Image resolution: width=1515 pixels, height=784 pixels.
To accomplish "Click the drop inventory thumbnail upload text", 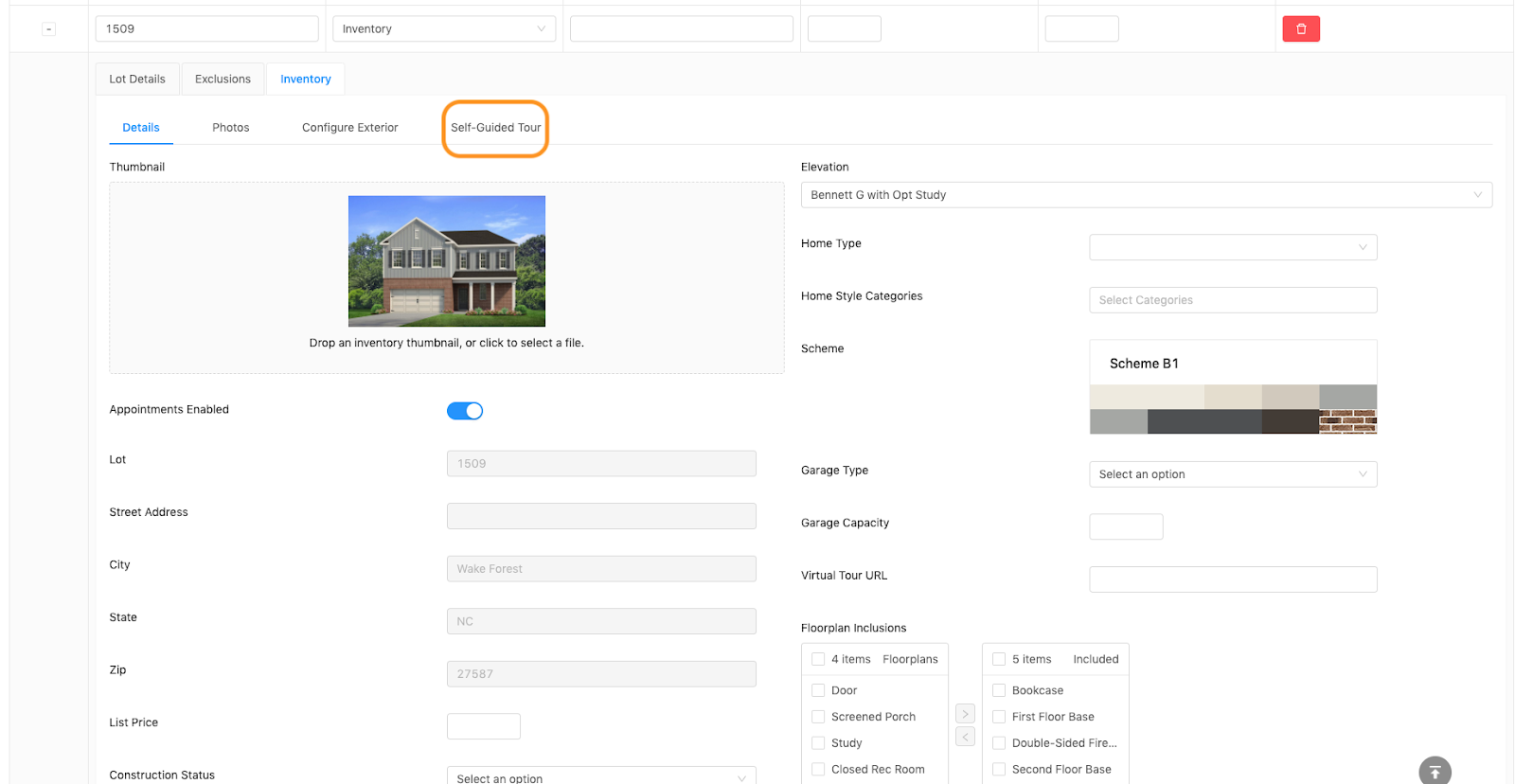I will [447, 343].
